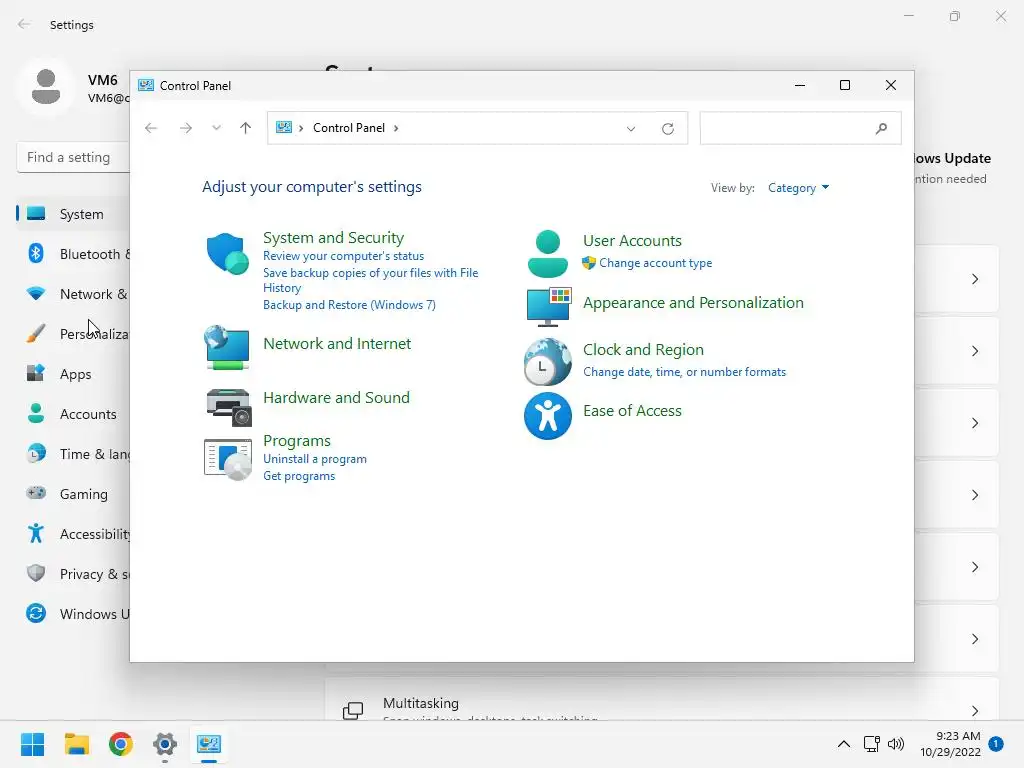The height and width of the screenshot is (768, 1024).
Task: Show hidden icons in system tray
Action: click(844, 744)
